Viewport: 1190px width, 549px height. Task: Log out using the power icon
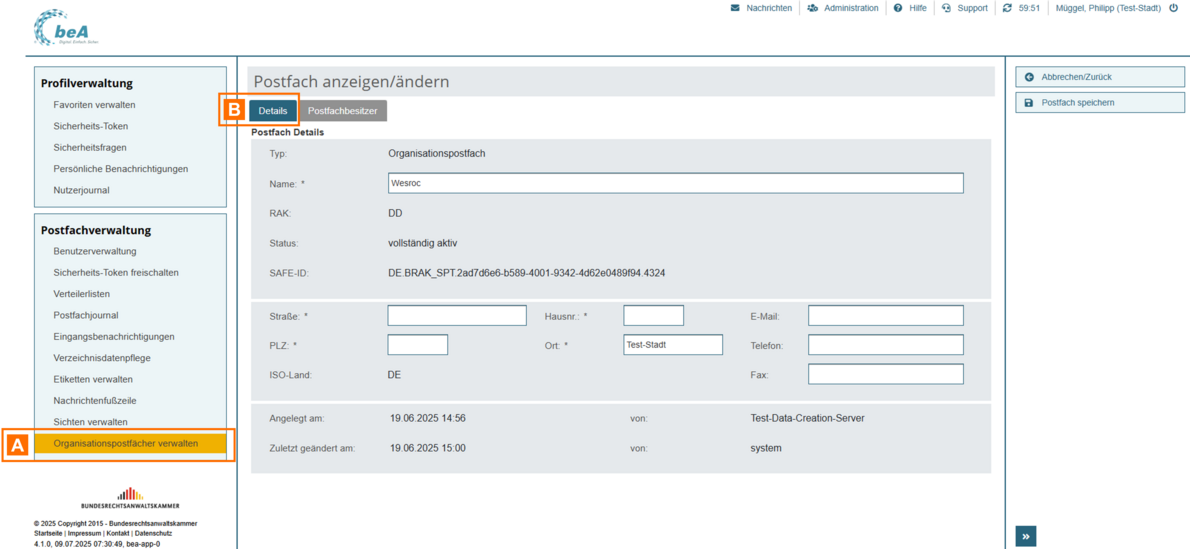click(1173, 8)
